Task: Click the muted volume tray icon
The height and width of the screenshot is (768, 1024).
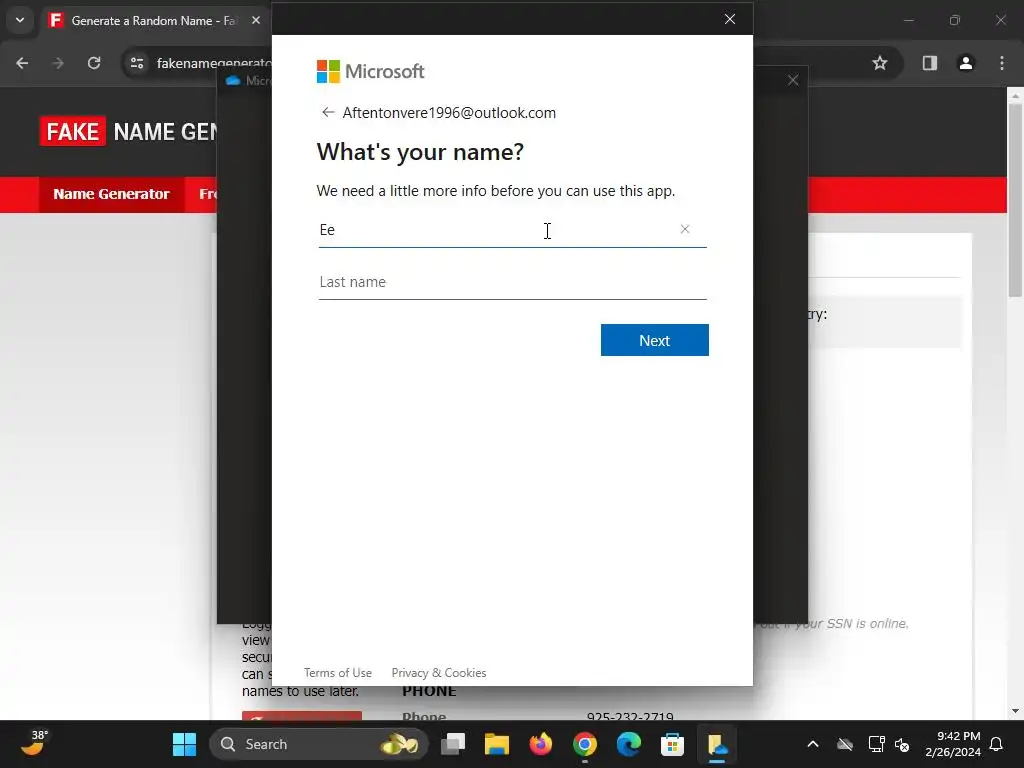Action: (x=903, y=744)
